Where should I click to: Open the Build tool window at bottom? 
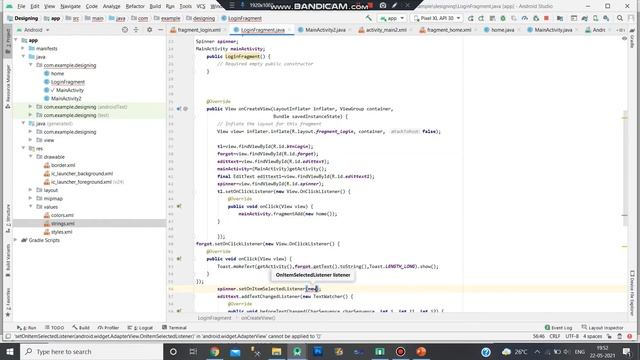[81, 327]
